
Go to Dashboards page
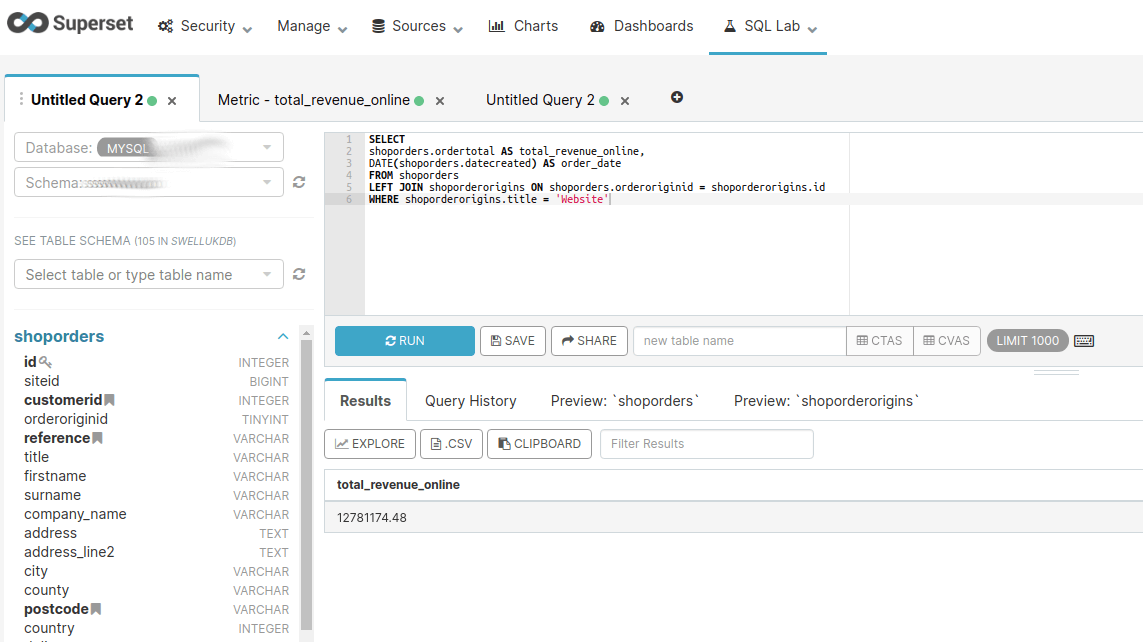click(x=641, y=26)
